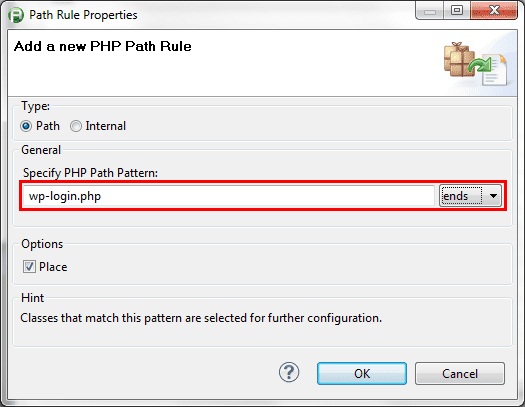Click the Path Rule Properties title text
Viewport: 525px width, 407px height.
coord(83,15)
